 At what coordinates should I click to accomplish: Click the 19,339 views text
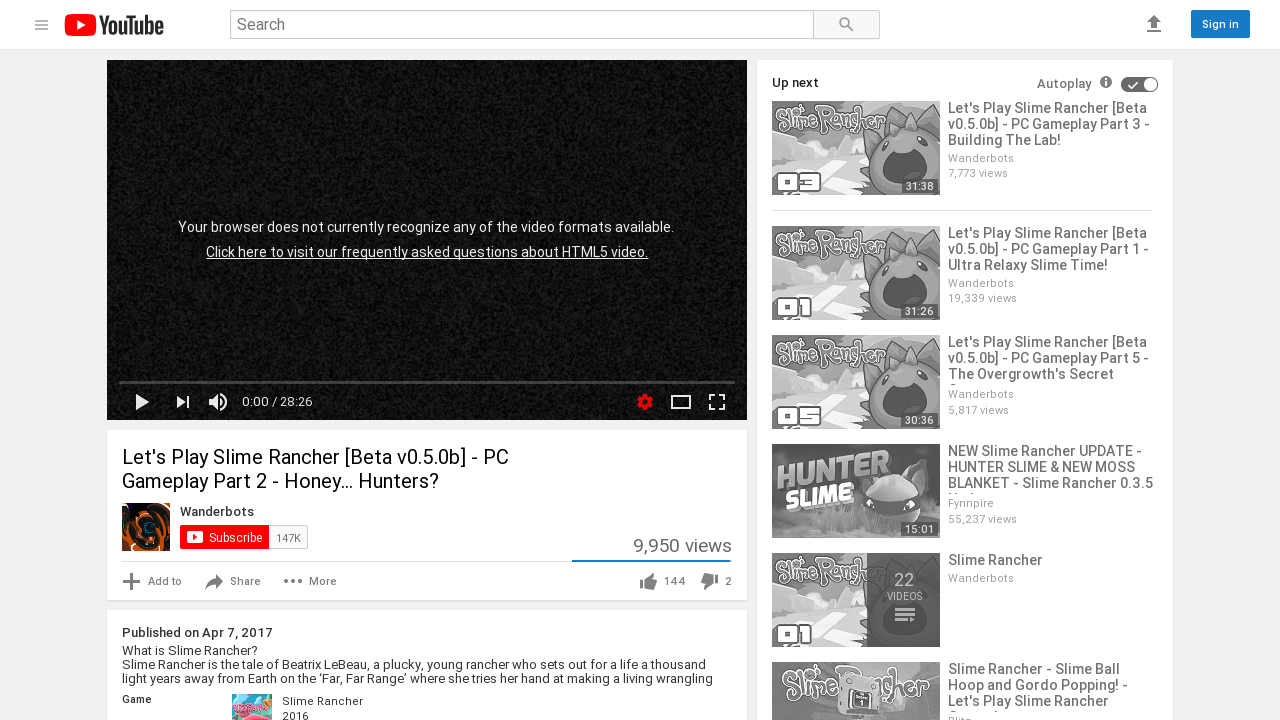[982, 298]
